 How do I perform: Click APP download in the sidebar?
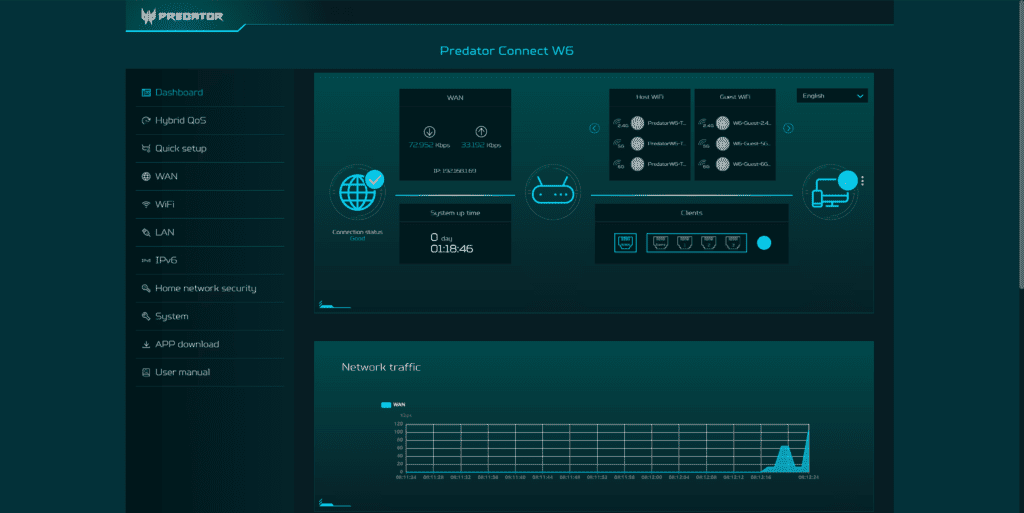[x=186, y=344]
